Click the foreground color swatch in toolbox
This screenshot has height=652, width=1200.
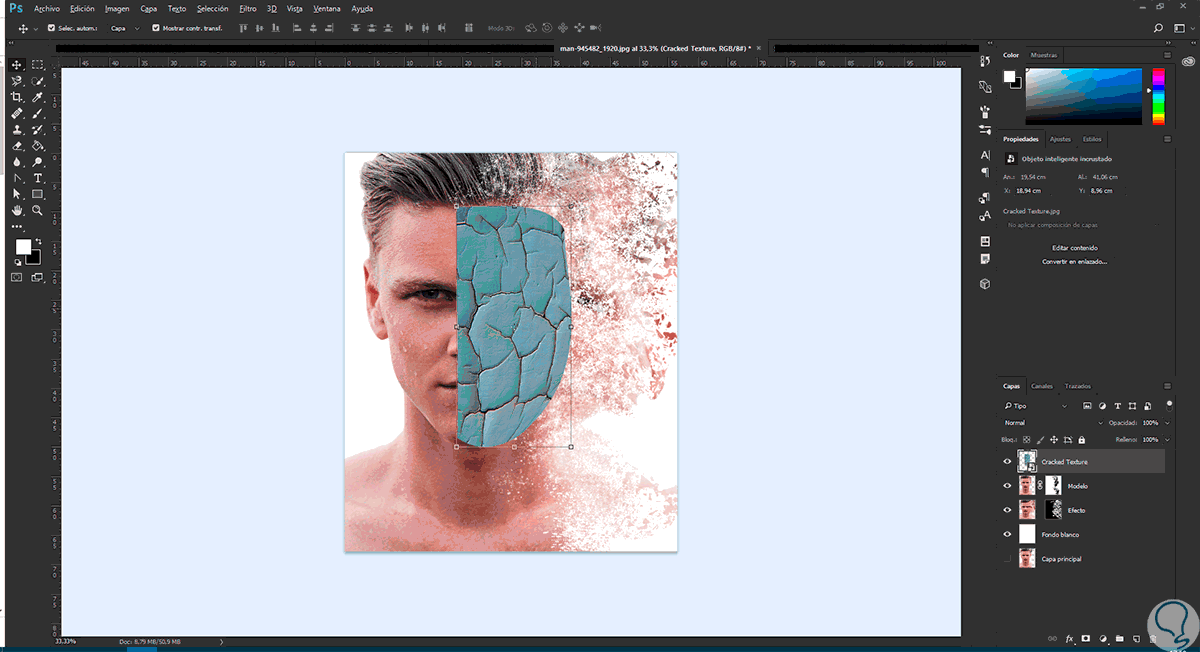point(23,247)
